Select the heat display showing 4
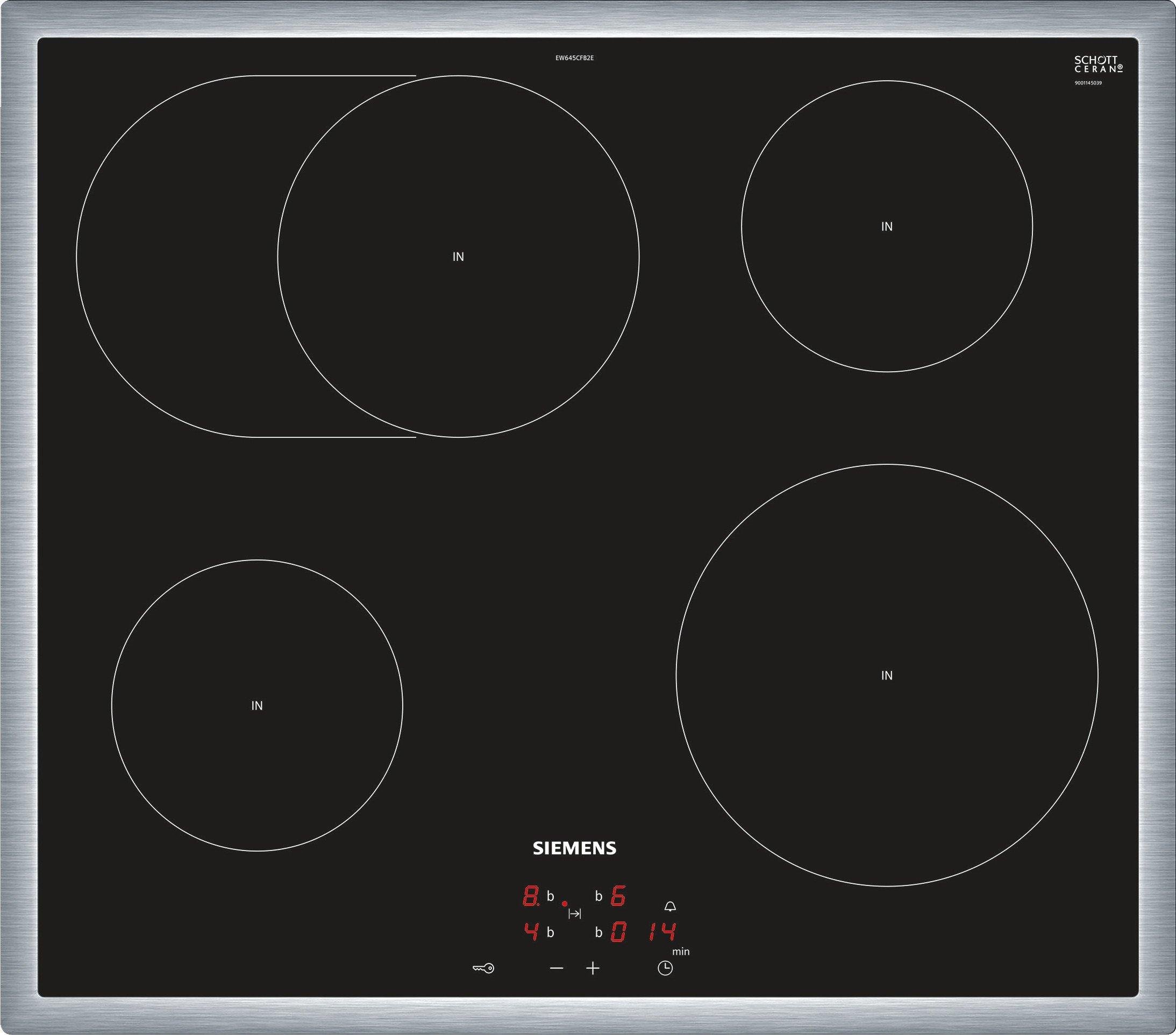1176x1035 pixels. point(531,931)
